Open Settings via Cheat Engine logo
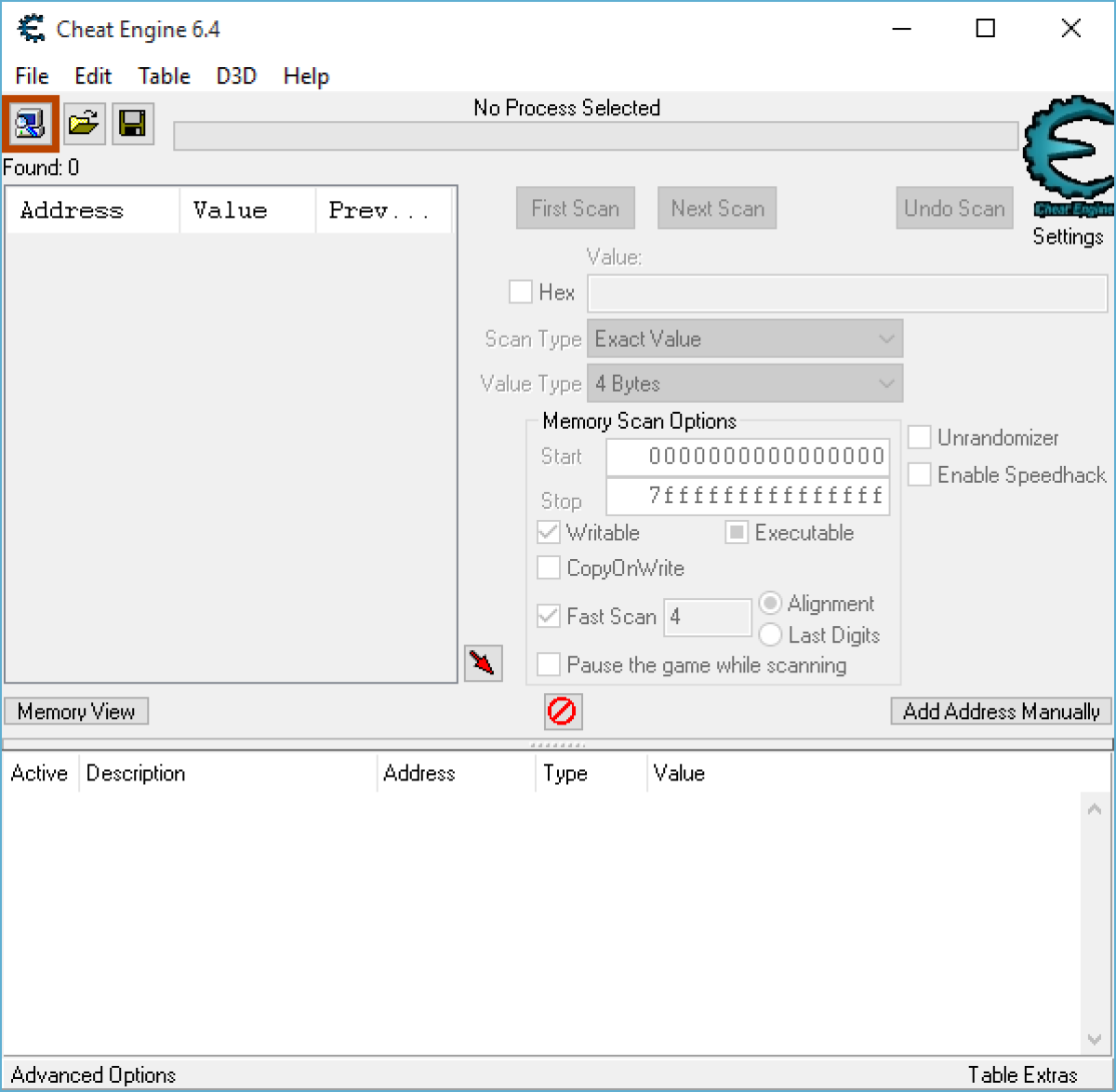 point(1069,158)
